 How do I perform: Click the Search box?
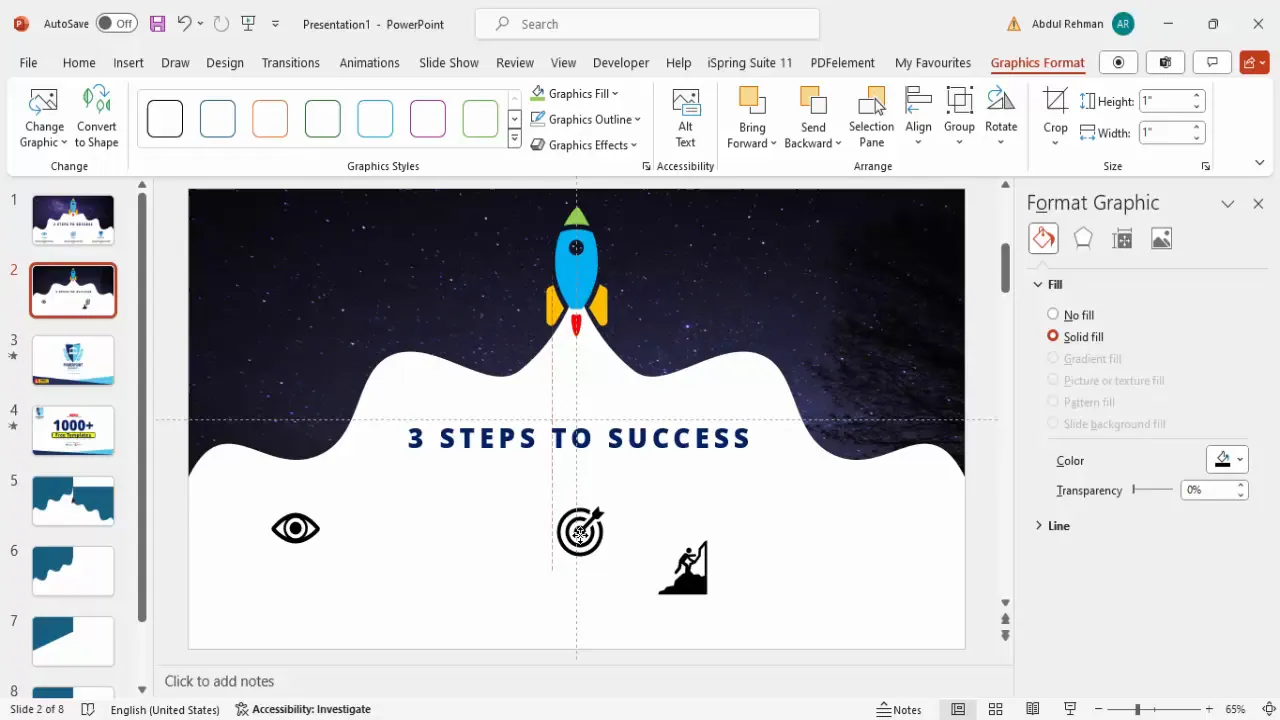647,24
